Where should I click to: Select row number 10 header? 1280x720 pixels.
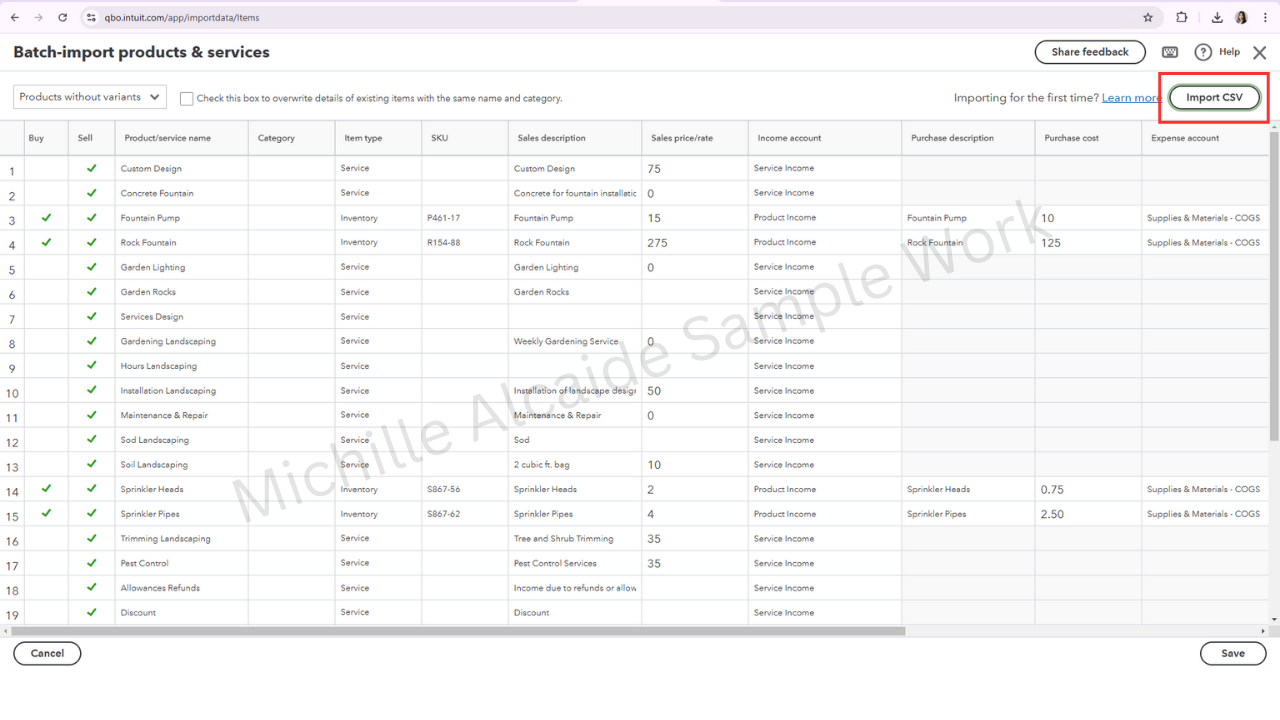(12, 391)
